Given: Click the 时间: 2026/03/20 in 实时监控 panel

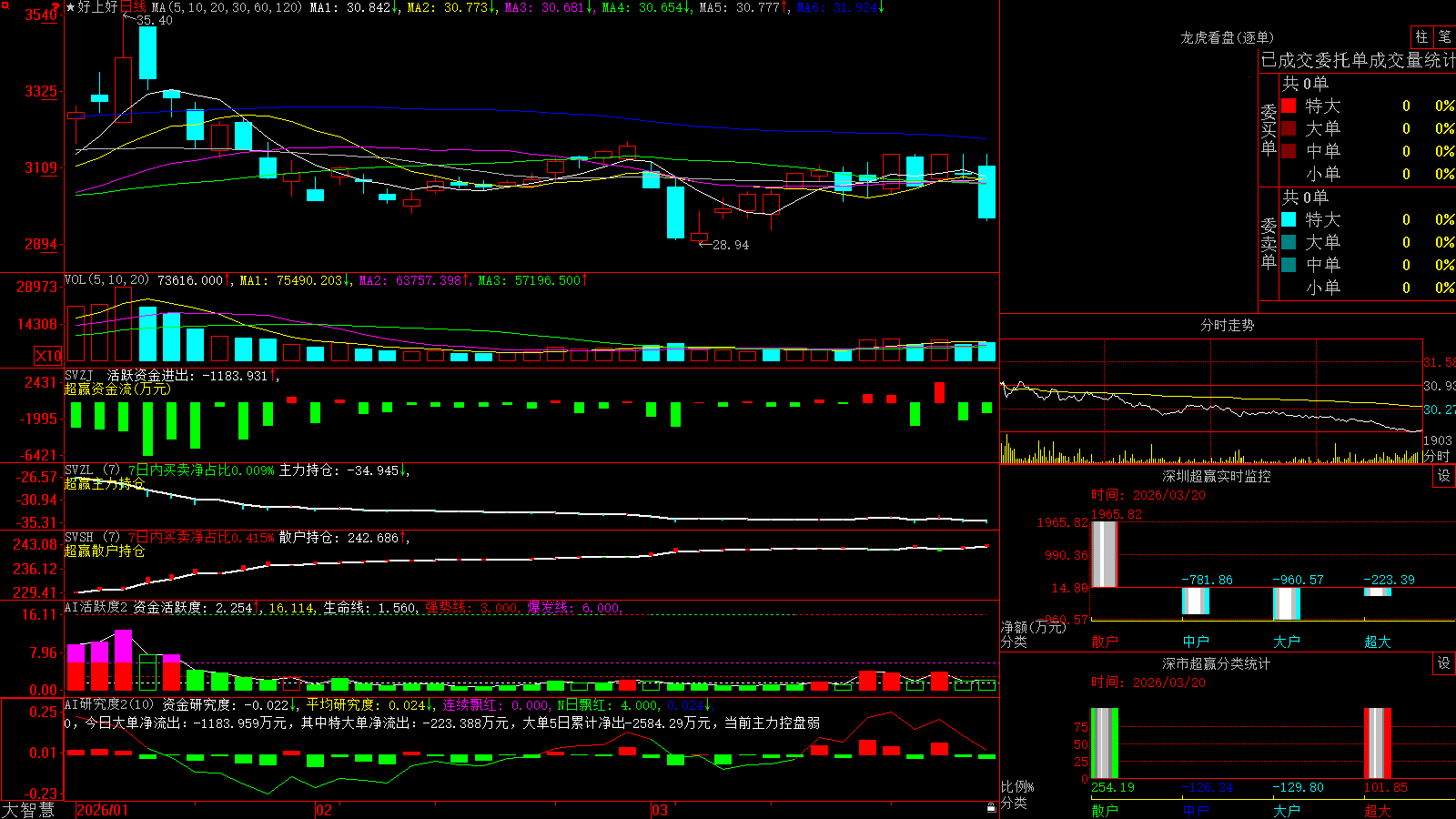Looking at the screenshot, I should tap(1148, 495).
